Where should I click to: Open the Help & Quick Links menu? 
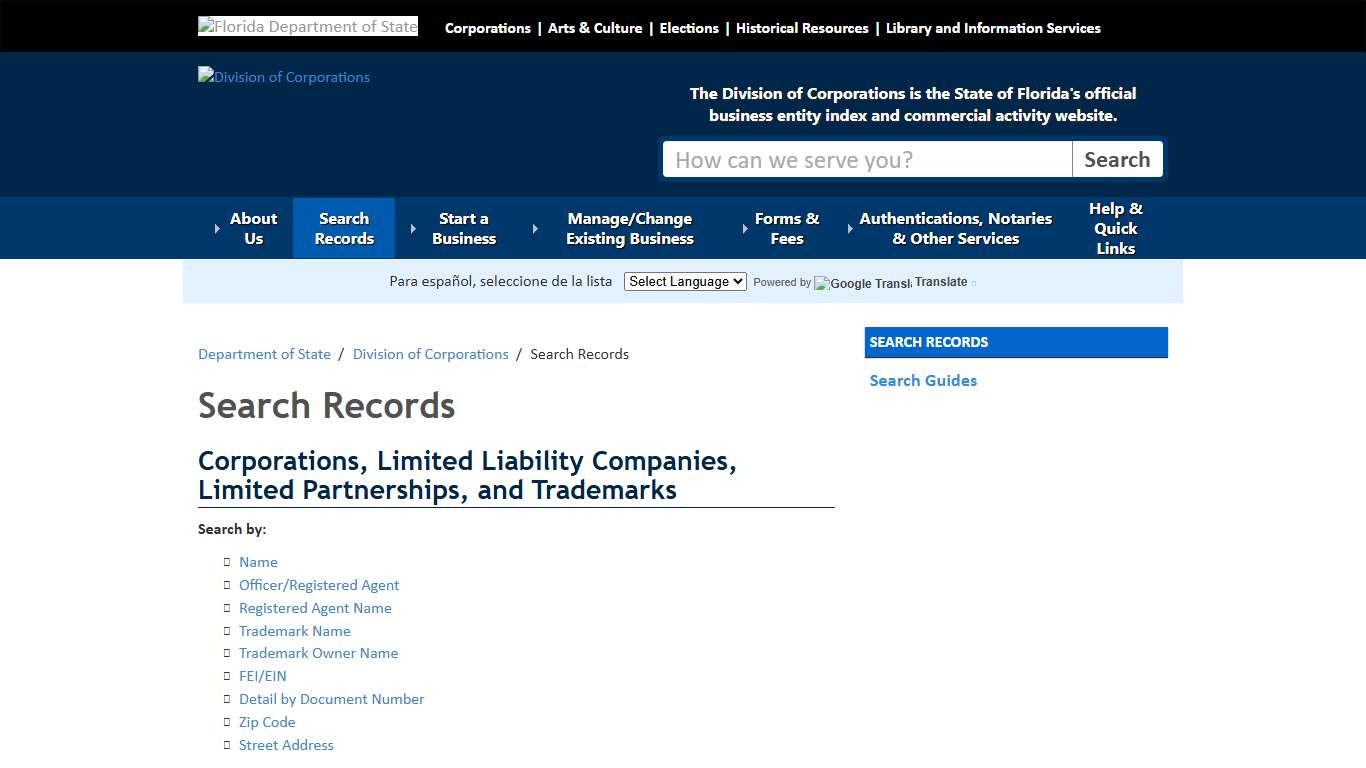tap(1115, 228)
